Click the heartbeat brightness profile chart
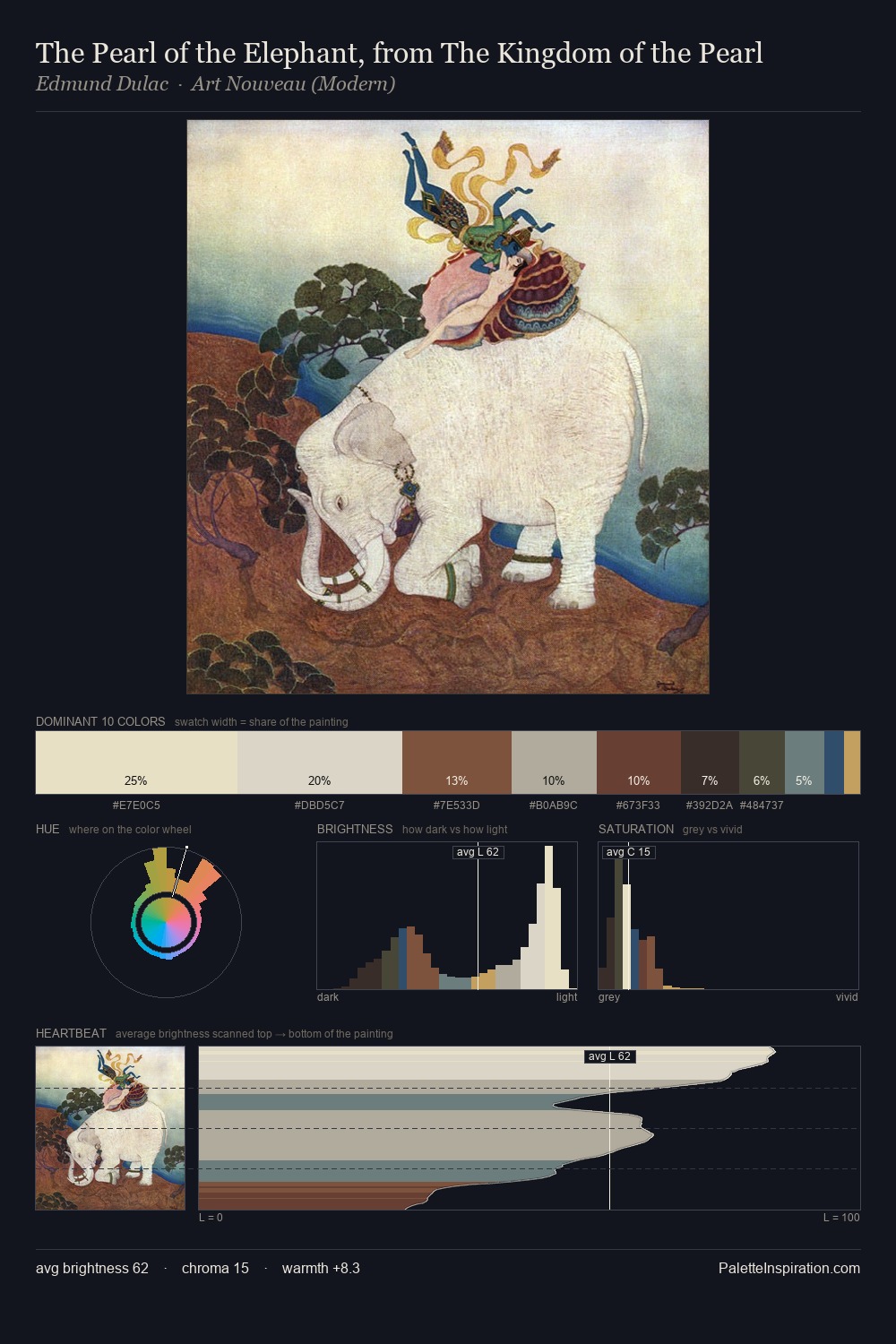This screenshot has height=1344, width=896. pyautogui.click(x=530, y=1128)
